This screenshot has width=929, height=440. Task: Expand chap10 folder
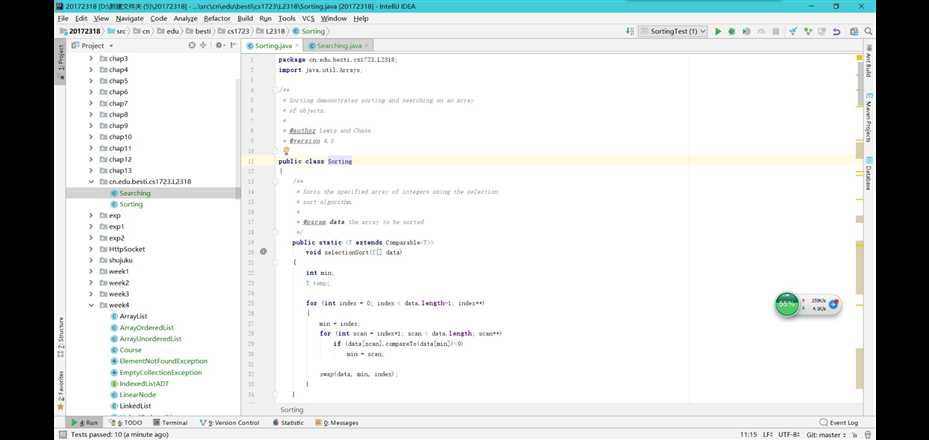pyautogui.click(x=91, y=137)
